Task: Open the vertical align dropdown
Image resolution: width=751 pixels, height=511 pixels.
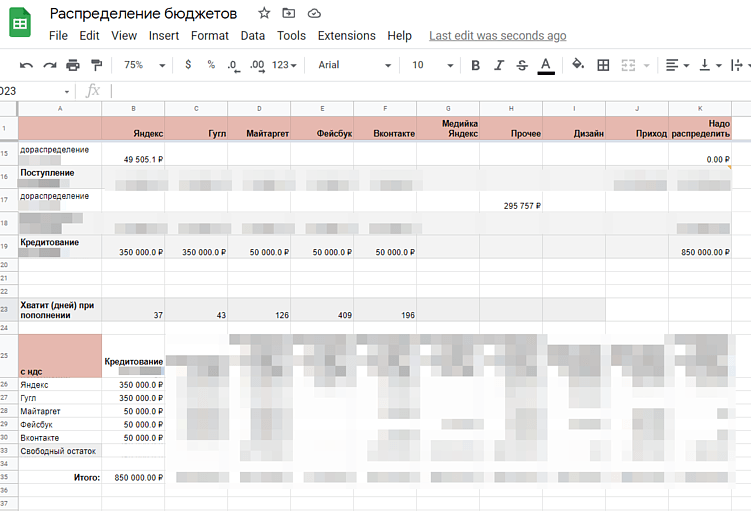Action: 710,65
